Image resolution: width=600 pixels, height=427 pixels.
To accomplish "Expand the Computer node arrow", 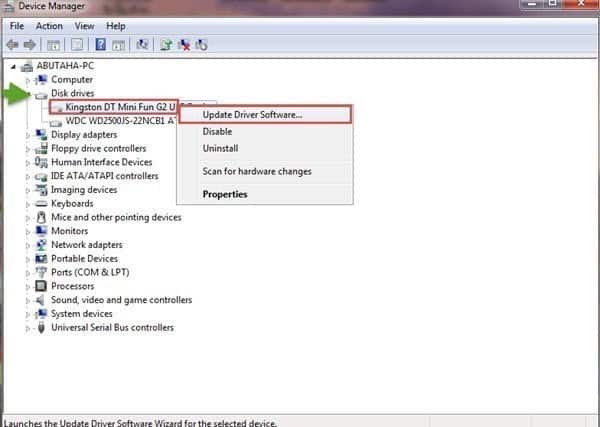I will [x=28, y=80].
